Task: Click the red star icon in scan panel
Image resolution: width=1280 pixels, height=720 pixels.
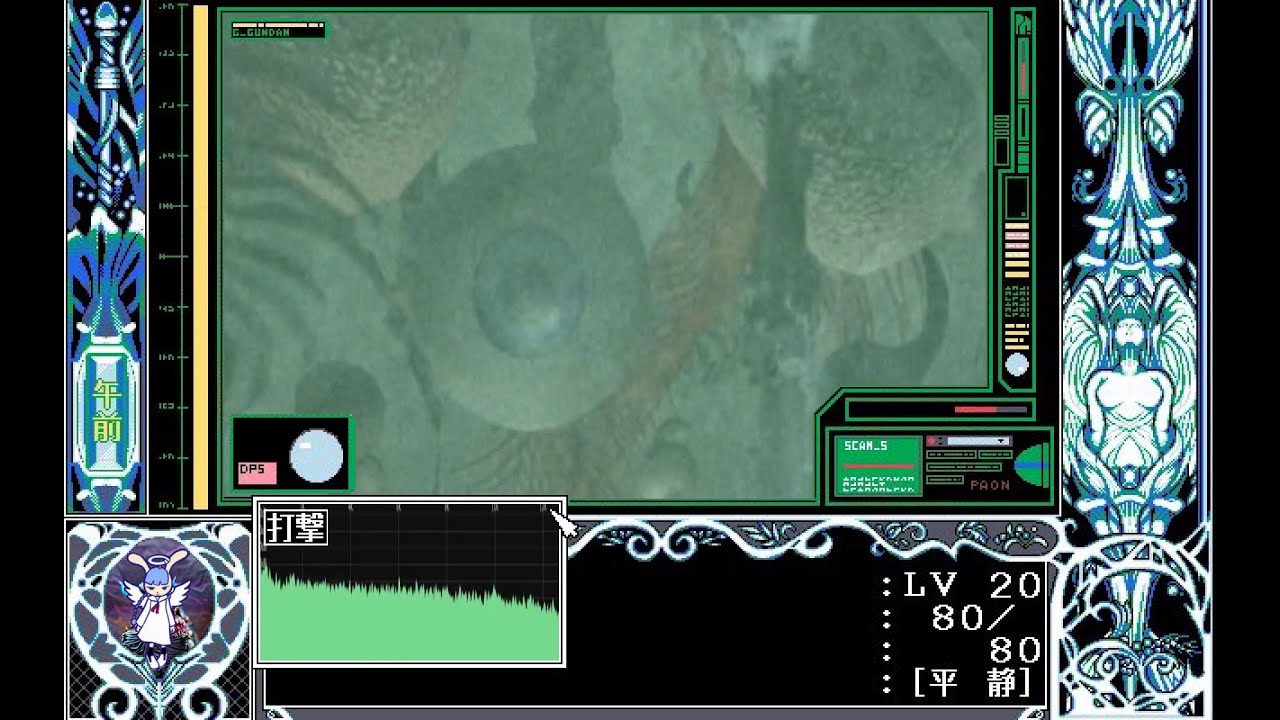Action: coord(931,441)
